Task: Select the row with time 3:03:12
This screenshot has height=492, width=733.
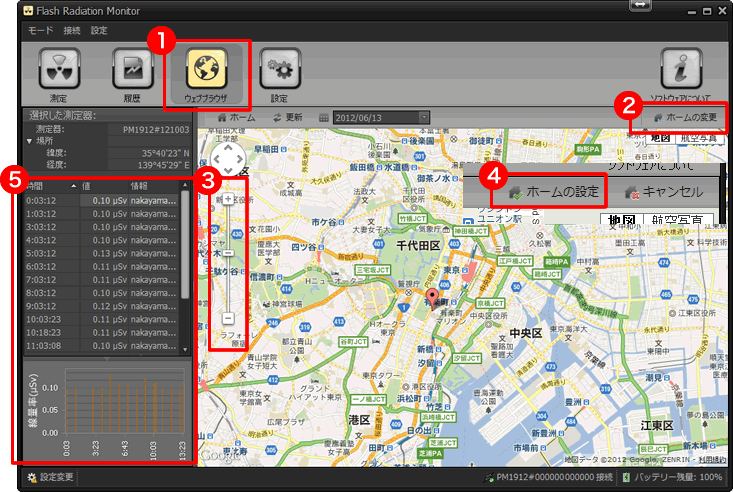Action: (102, 227)
